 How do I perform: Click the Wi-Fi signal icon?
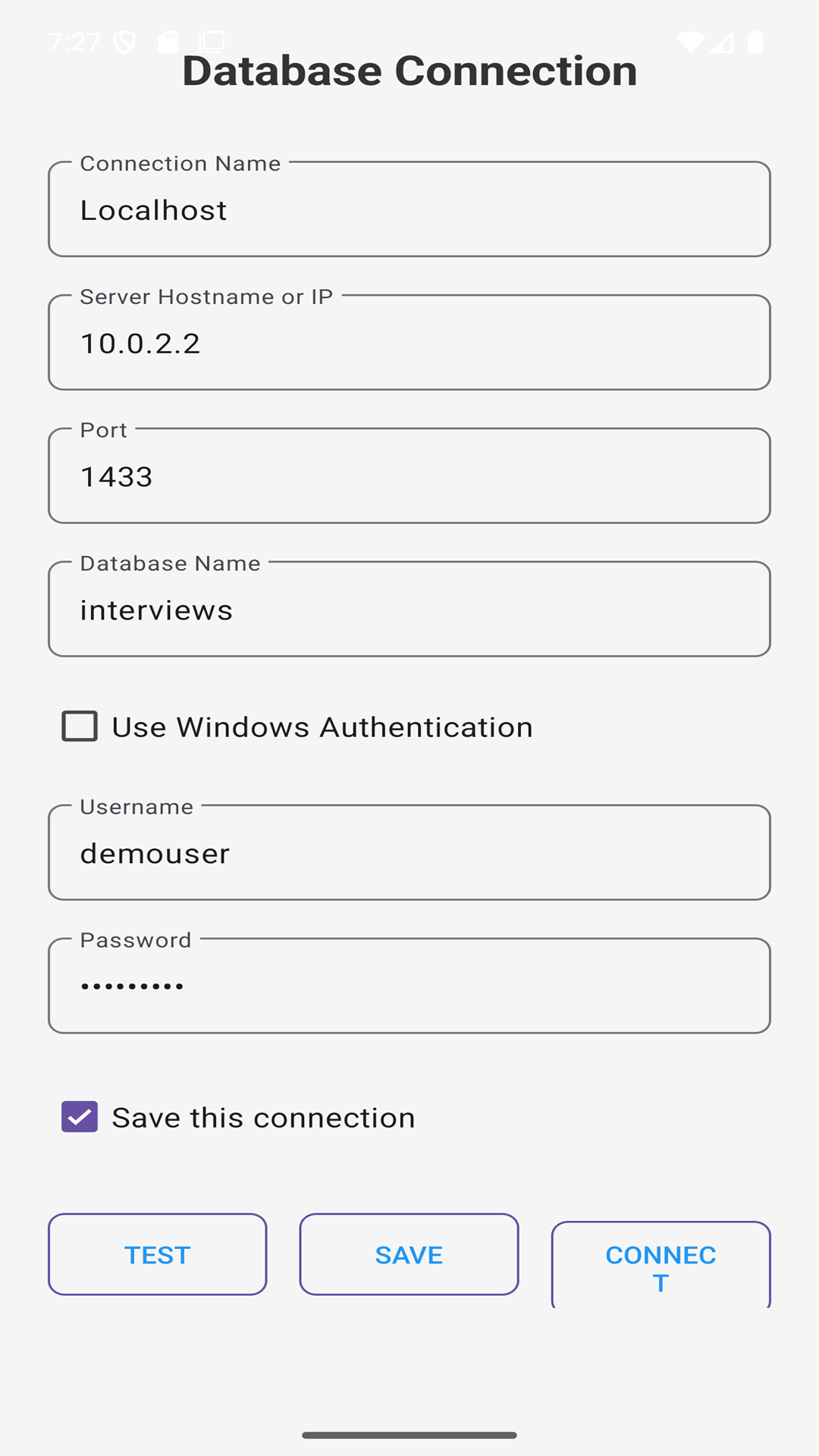(x=690, y=42)
